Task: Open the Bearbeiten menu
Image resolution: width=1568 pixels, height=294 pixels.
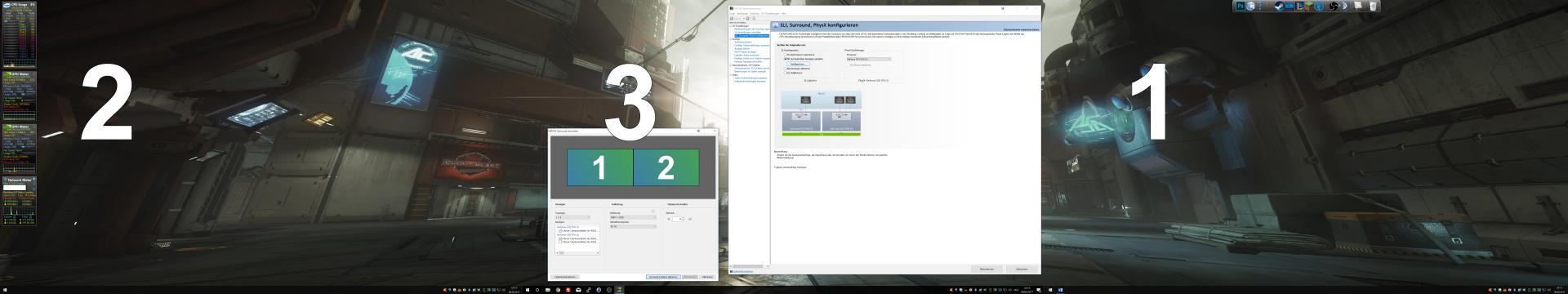Action: (x=742, y=13)
